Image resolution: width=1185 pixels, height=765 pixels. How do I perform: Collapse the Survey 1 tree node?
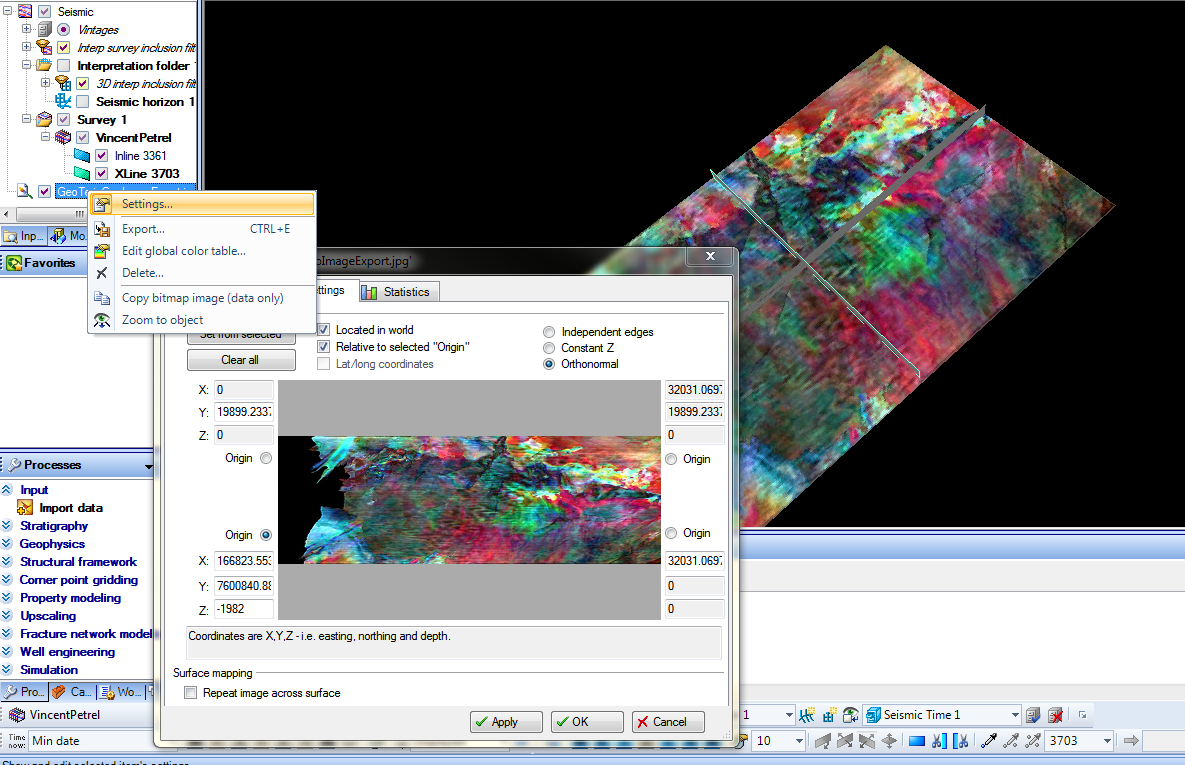[x=27, y=120]
